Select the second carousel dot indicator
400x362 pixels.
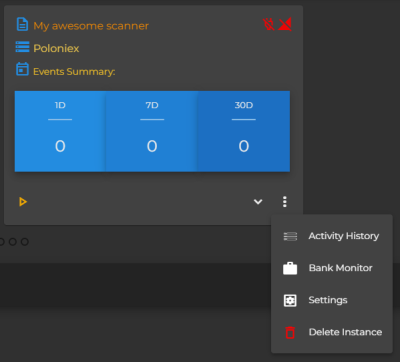pyautogui.click(x=13, y=242)
